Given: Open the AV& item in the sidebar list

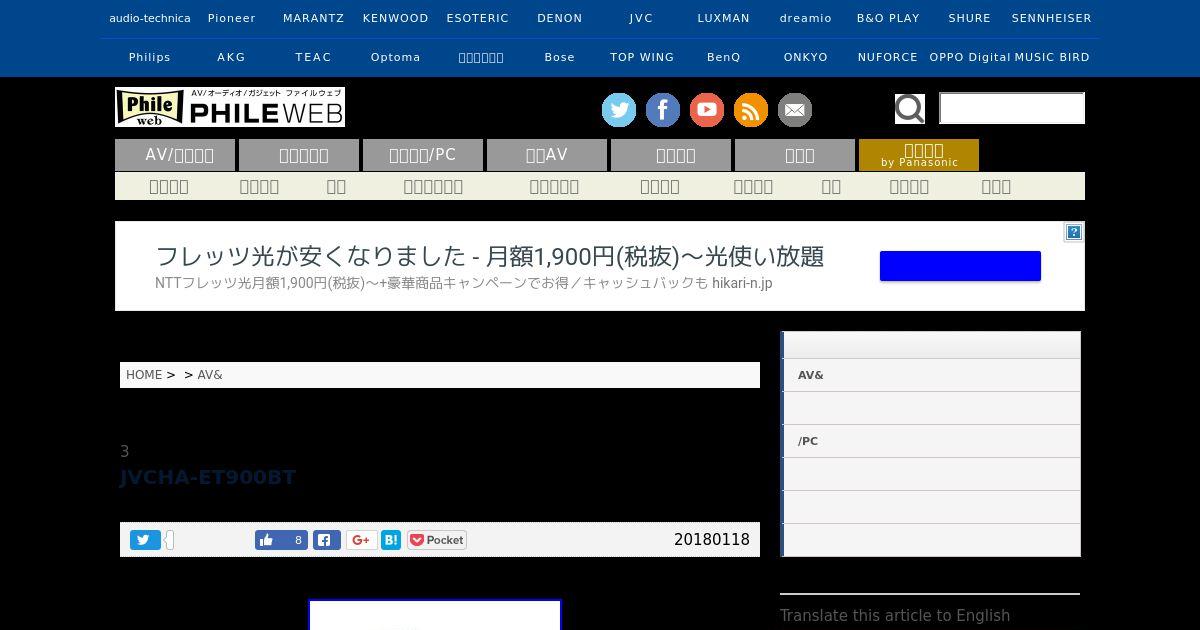Looking at the screenshot, I should (930, 375).
